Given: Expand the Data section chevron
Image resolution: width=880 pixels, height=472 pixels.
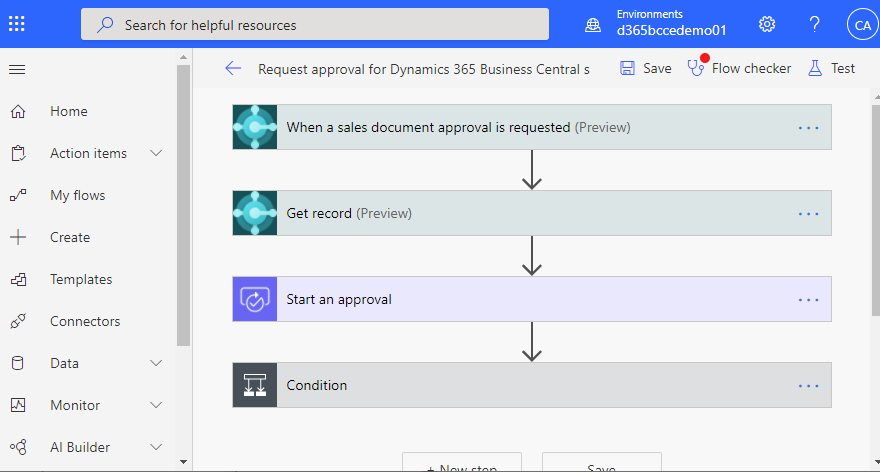Looking at the screenshot, I should 156,363.
